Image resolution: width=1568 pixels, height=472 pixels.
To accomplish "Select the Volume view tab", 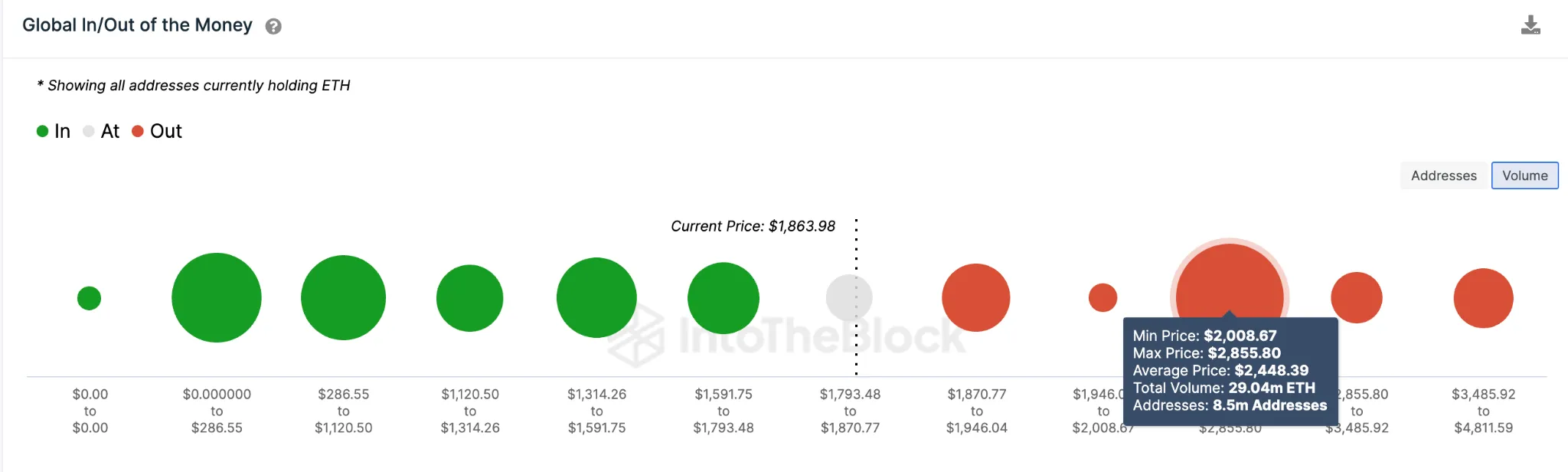I will 1524,175.
